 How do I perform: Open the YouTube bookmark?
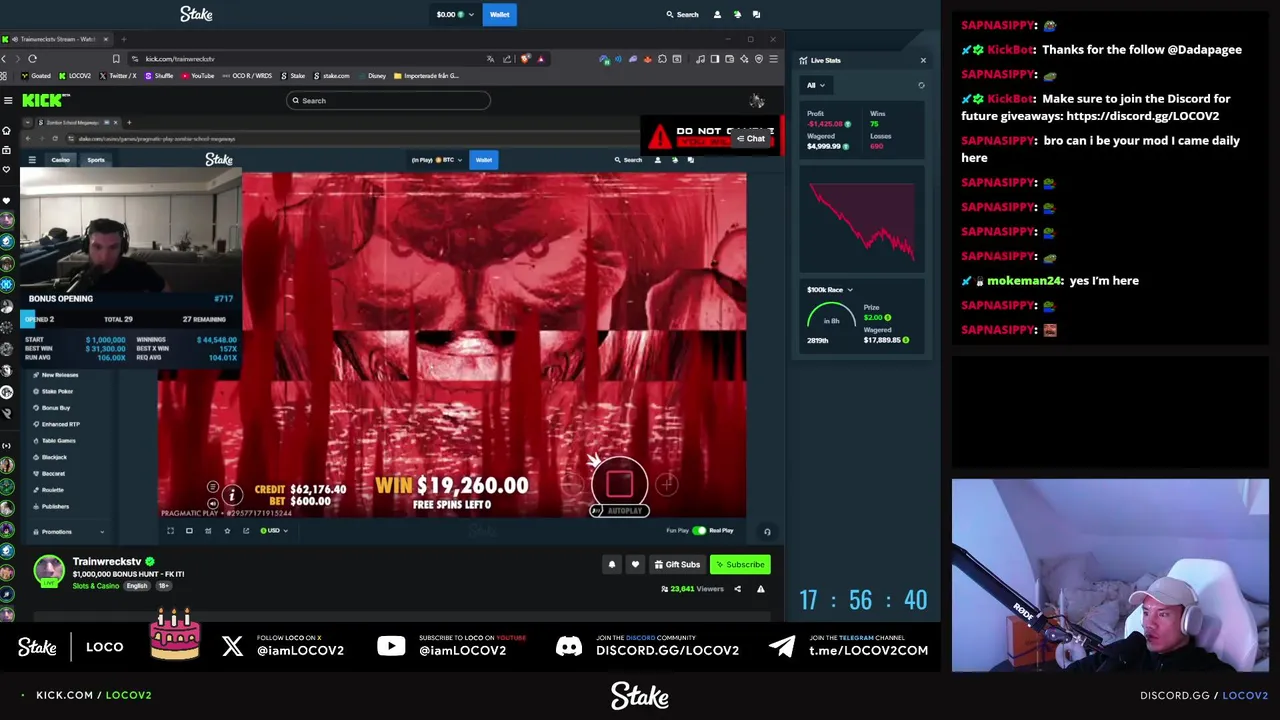coord(198,76)
